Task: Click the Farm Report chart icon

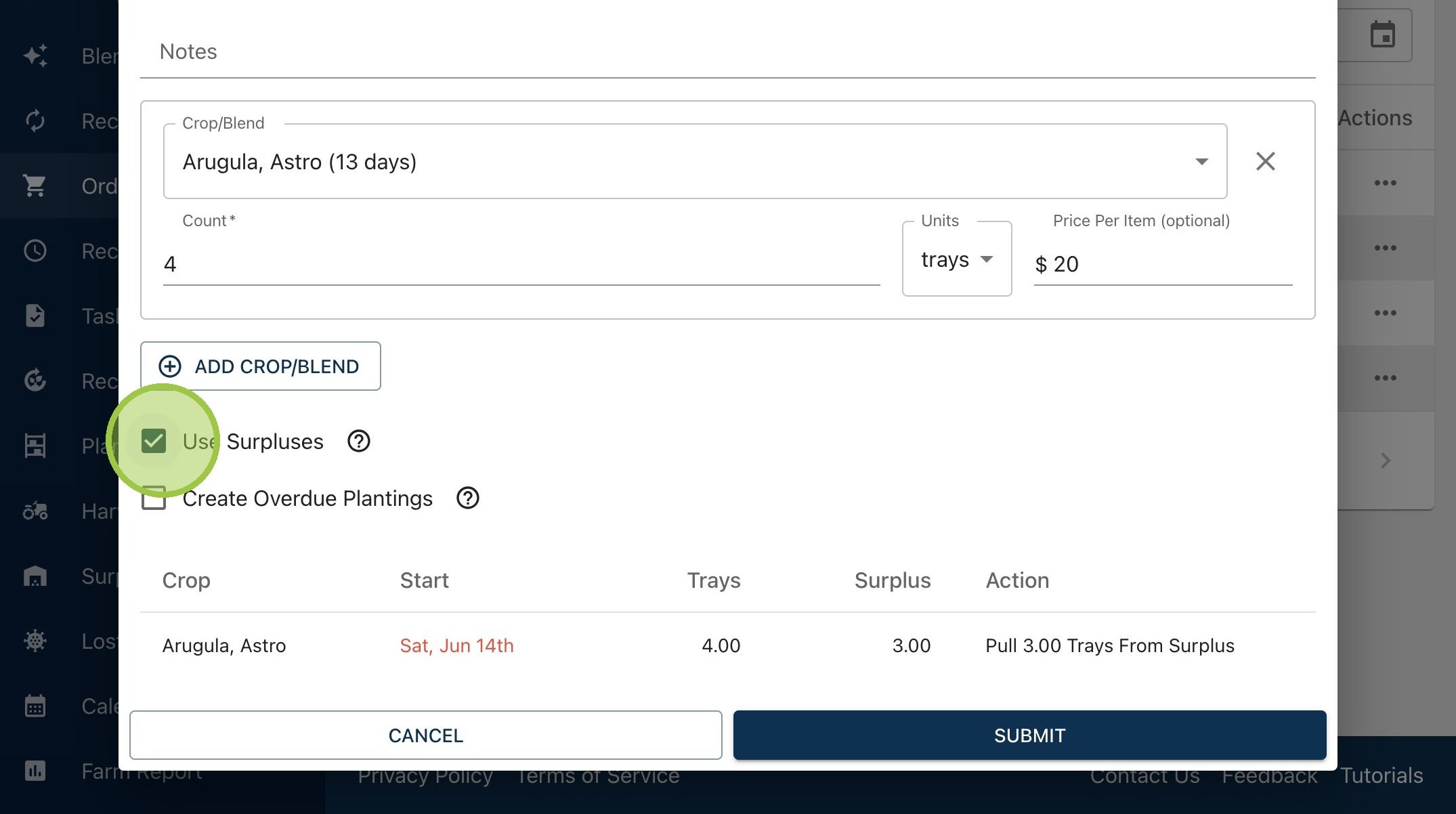Action: point(35,771)
